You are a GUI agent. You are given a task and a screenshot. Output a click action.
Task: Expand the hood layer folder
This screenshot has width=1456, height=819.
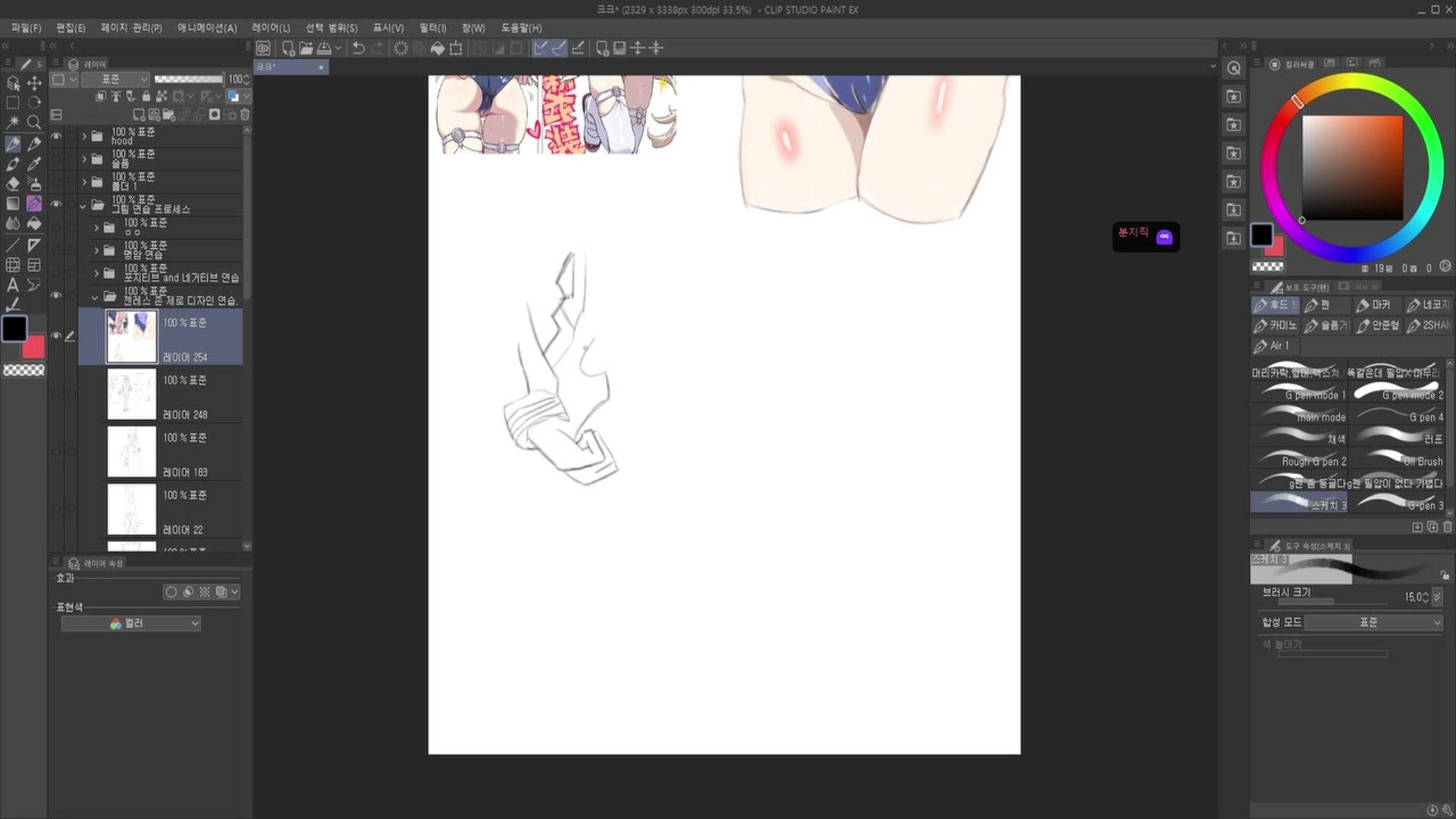pyautogui.click(x=84, y=136)
